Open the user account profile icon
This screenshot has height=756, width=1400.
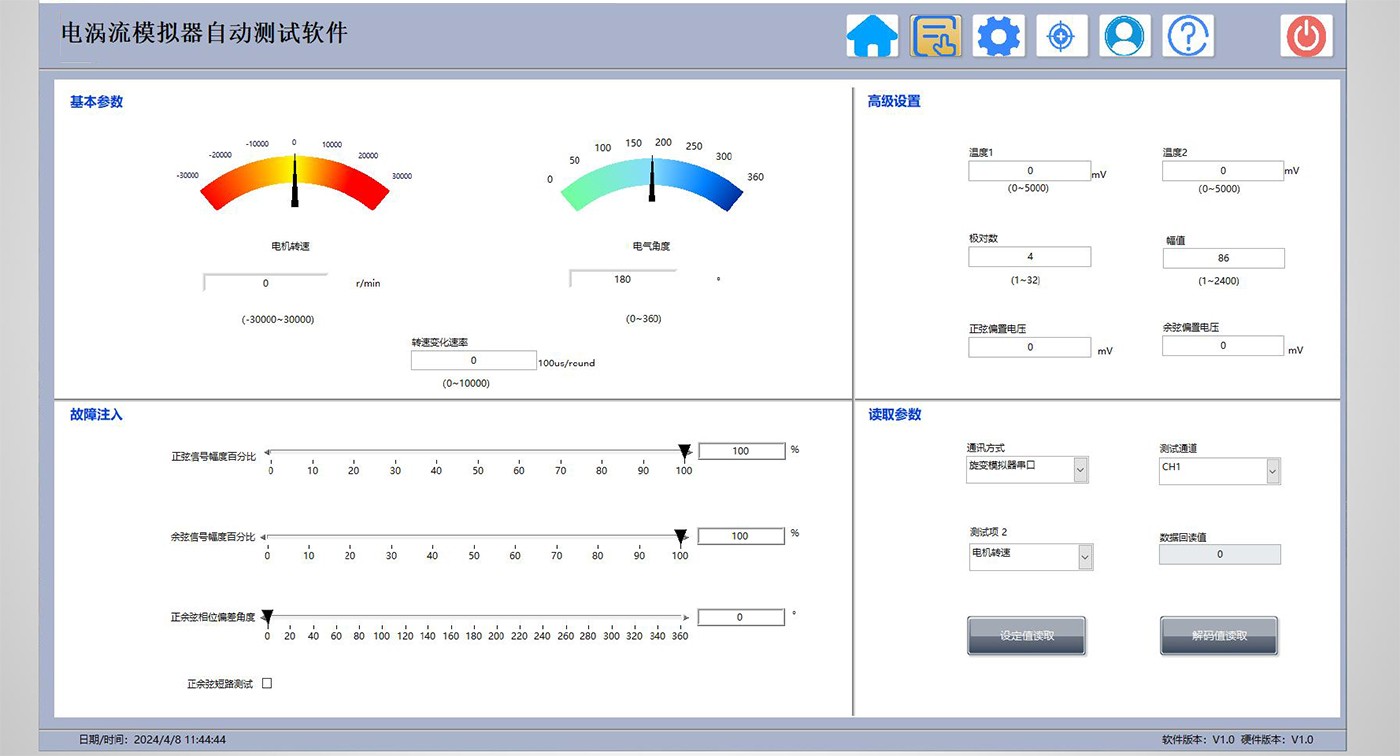(1125, 37)
